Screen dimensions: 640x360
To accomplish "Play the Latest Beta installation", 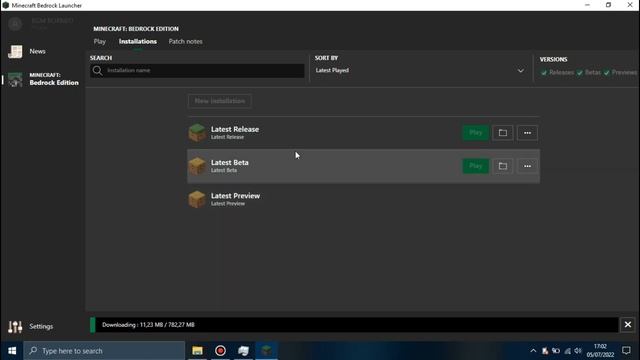I will pos(476,166).
